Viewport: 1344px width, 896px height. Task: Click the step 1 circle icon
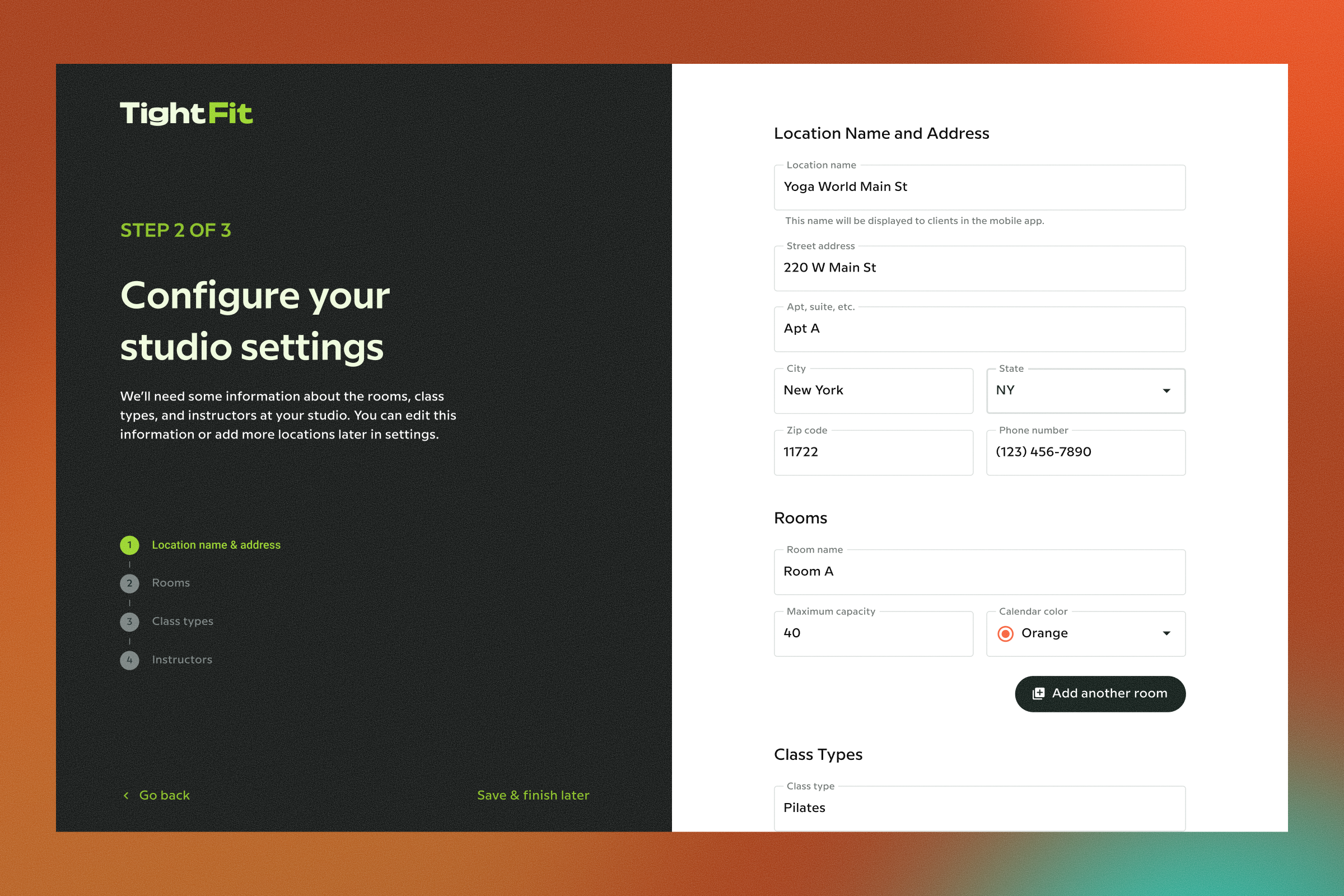pyautogui.click(x=130, y=545)
